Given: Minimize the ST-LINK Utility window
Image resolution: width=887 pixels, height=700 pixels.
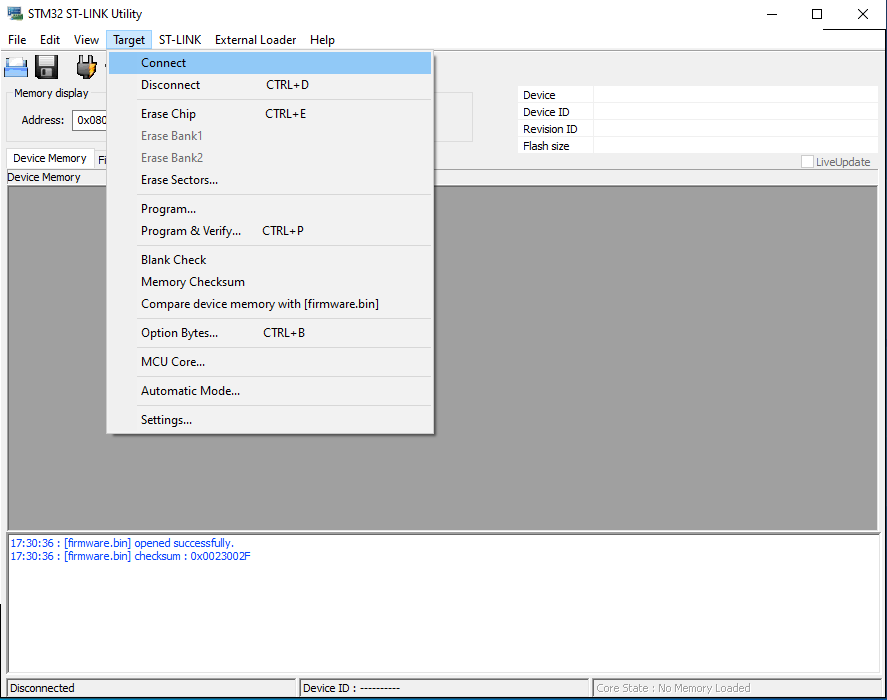Looking at the screenshot, I should 772,14.
